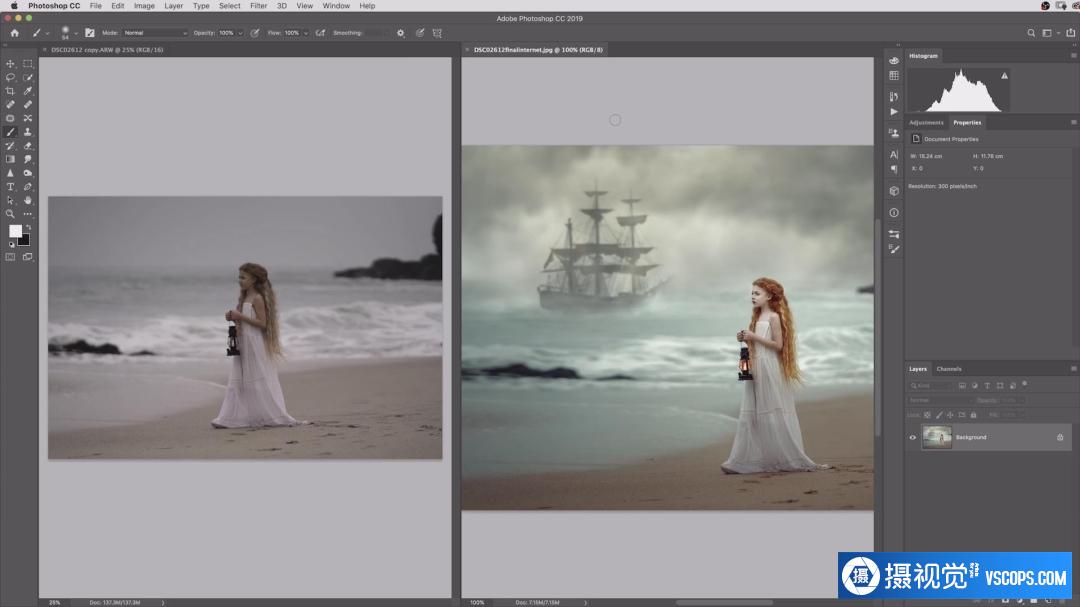Click the search magnifier in options bar
1080x607 pixels.
[x=1031, y=33]
